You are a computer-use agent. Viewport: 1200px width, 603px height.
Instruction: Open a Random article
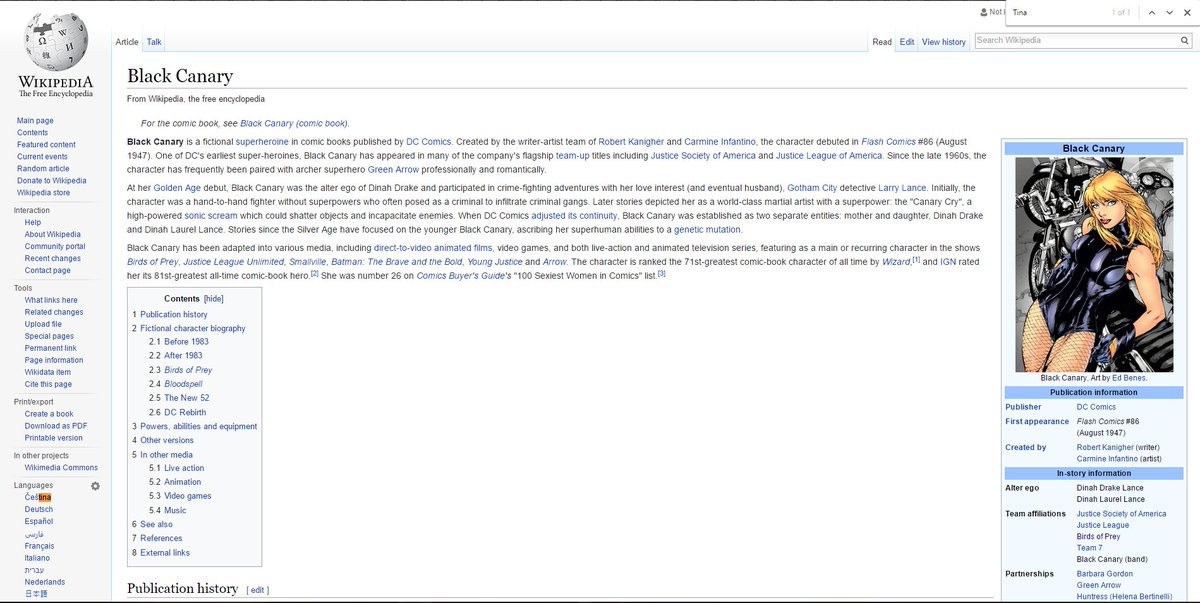coord(43,169)
